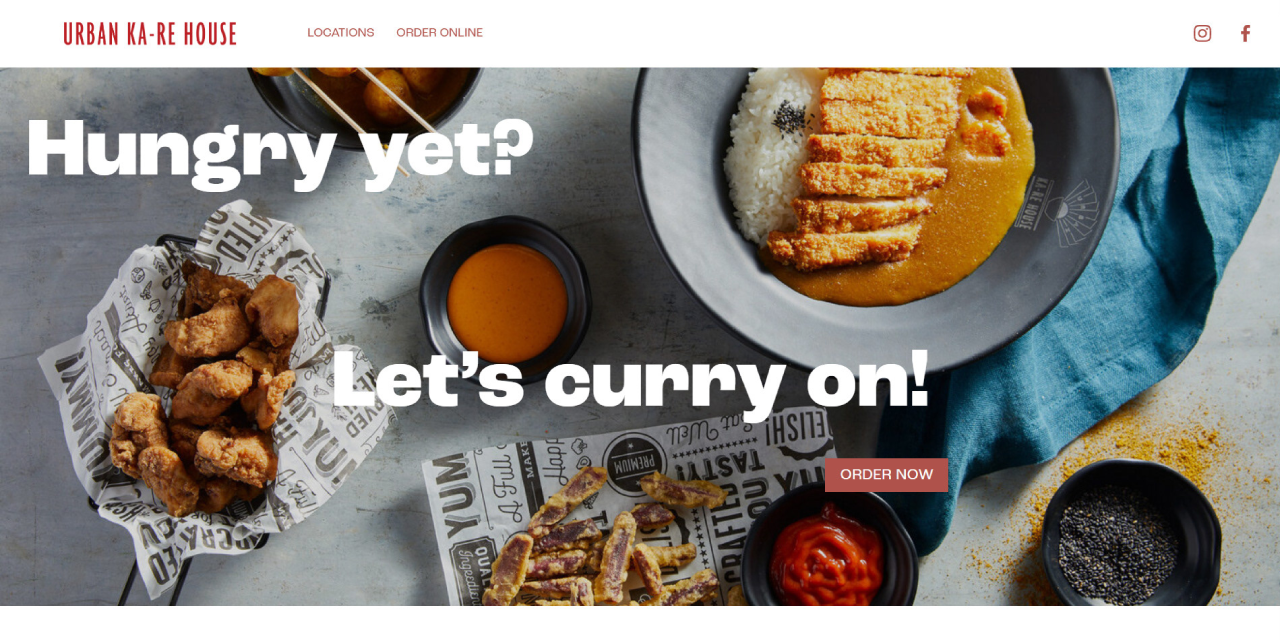Open the Instagram social icon
The image size is (1280, 640).
click(1202, 33)
